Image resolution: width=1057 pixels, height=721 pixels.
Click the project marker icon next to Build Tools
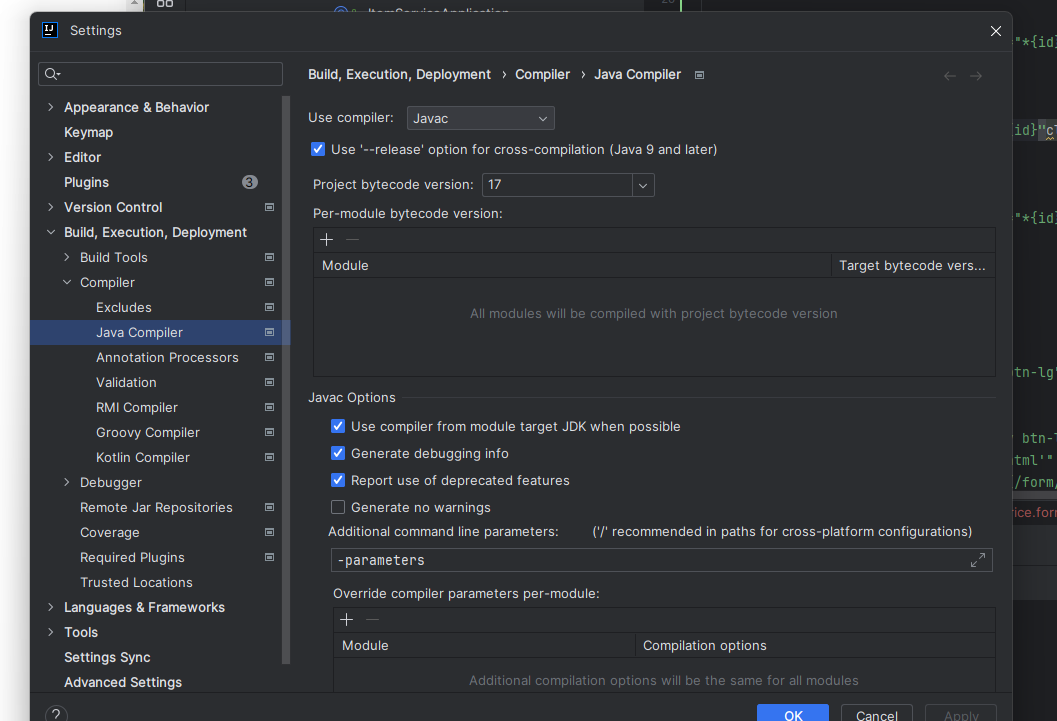coord(270,257)
